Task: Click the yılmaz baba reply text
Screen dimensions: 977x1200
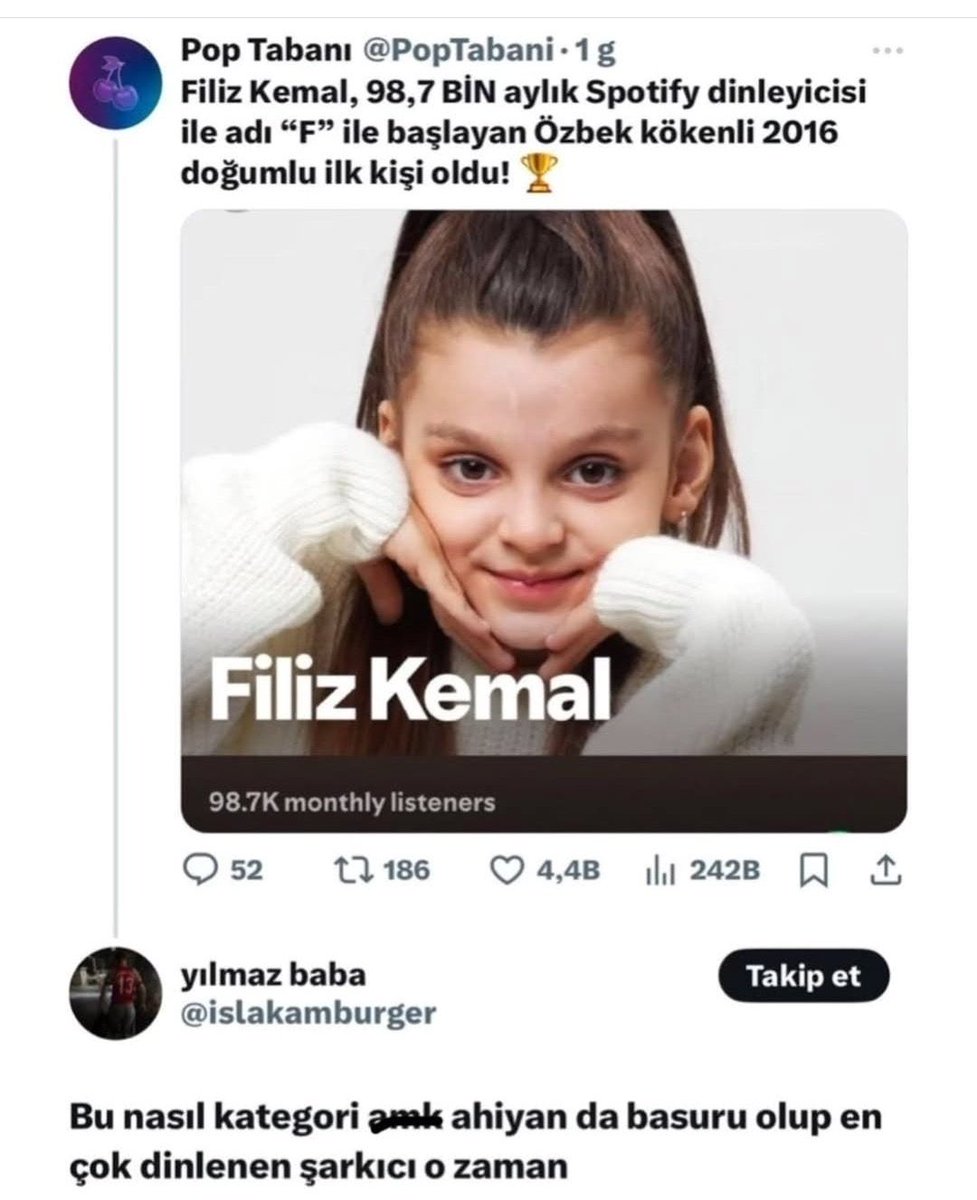Action: tap(476, 1140)
